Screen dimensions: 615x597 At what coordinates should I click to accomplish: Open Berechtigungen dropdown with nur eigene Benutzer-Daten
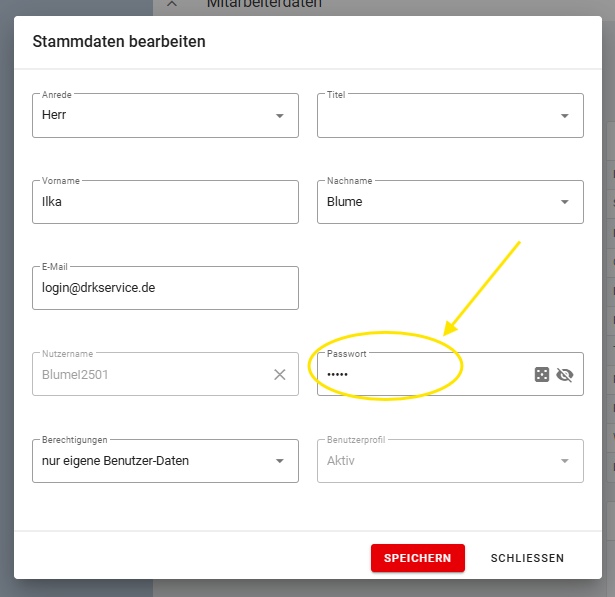coord(150,461)
